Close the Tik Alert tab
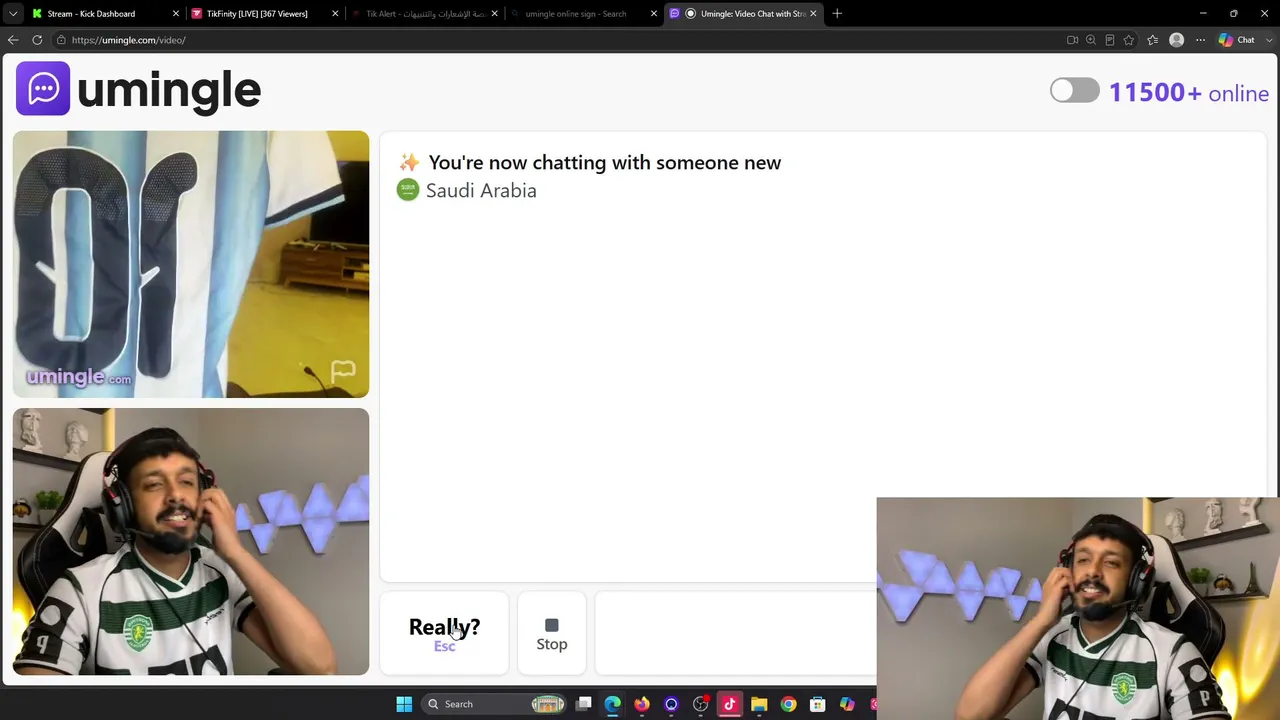Image resolution: width=1280 pixels, height=720 pixels. tap(494, 14)
